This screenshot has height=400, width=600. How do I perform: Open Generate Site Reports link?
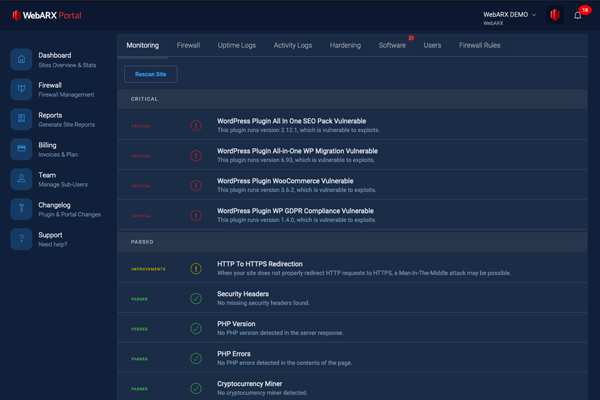pos(67,119)
